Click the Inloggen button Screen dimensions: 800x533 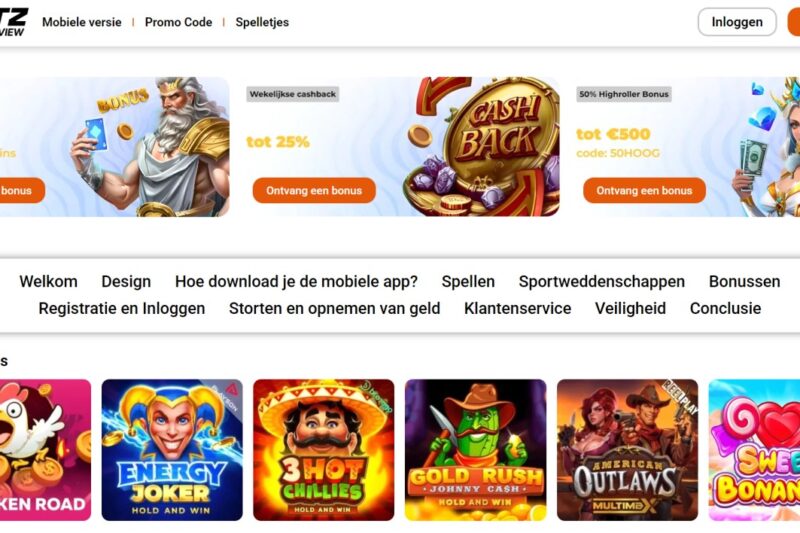(737, 22)
